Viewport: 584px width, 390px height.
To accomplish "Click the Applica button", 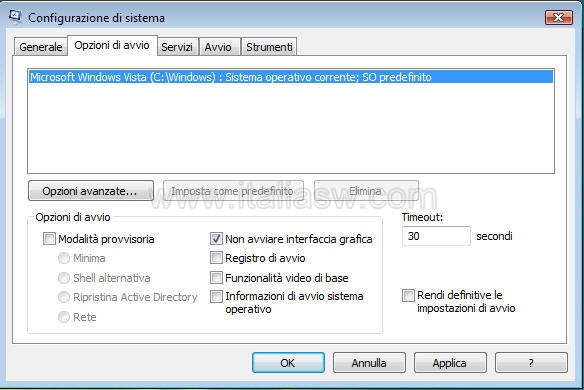I will [450, 363].
